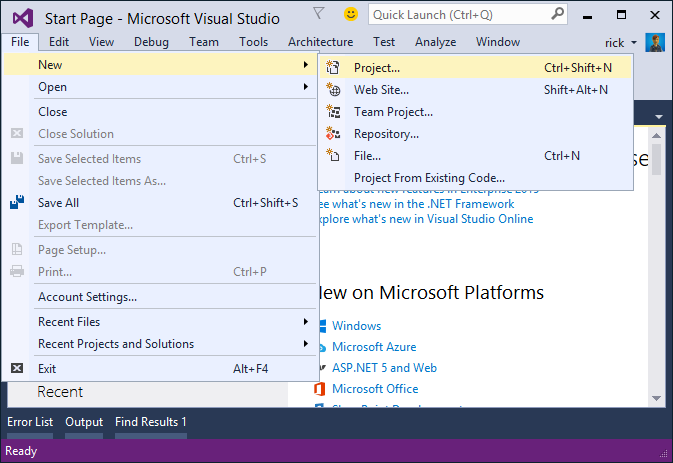
Task: Open the rick account dropdown arrow
Action: coord(634,42)
